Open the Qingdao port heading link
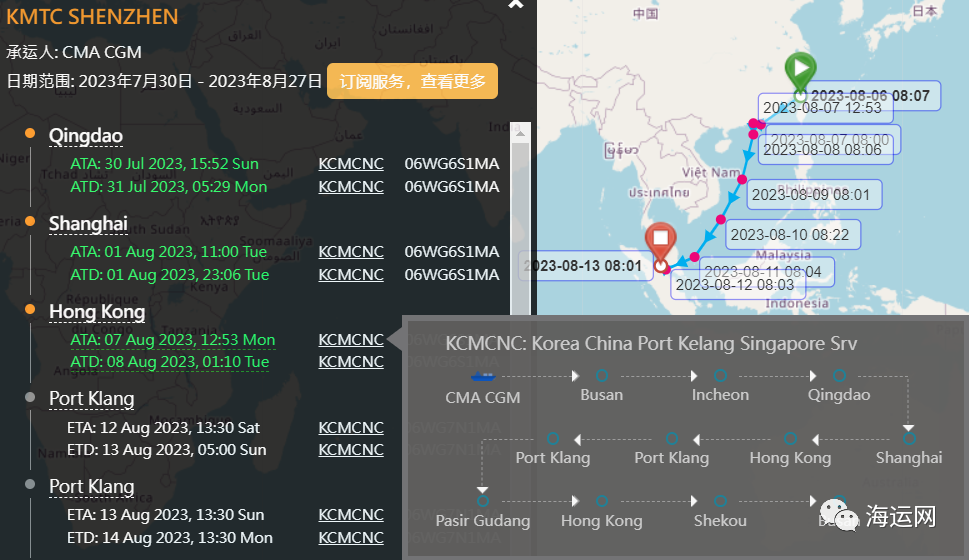 pos(86,136)
